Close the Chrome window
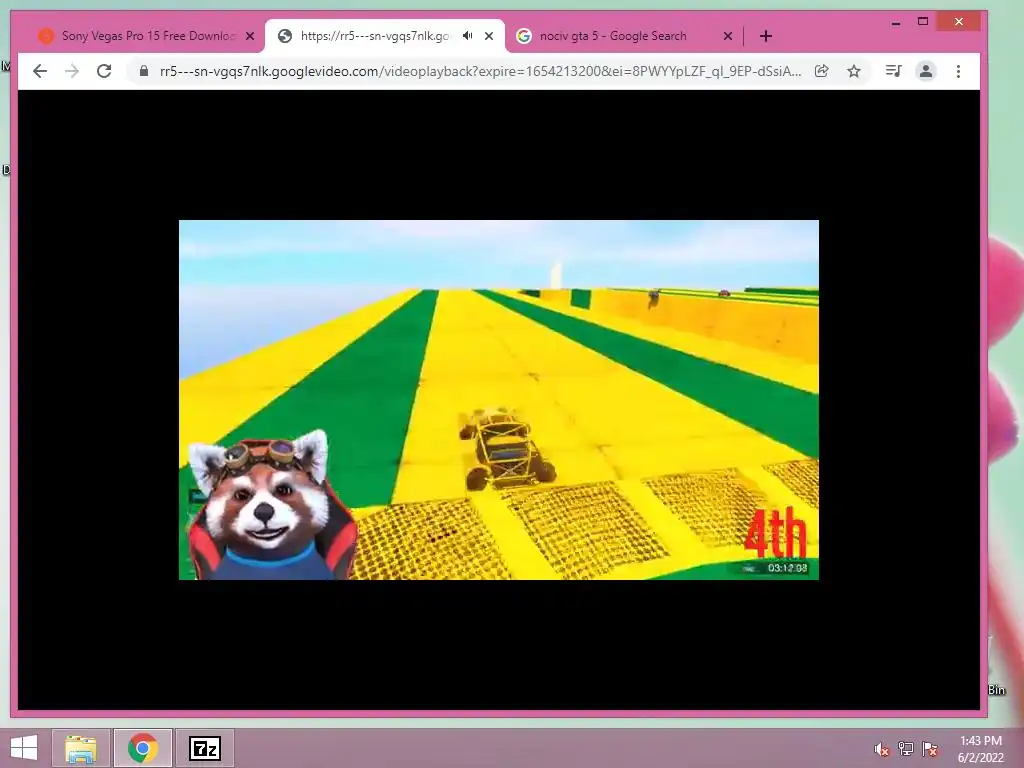The height and width of the screenshot is (768, 1024). pos(959,22)
